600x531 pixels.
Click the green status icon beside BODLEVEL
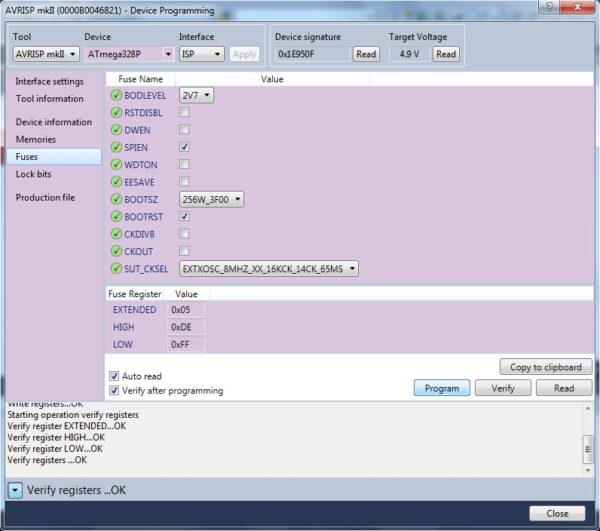click(116, 95)
